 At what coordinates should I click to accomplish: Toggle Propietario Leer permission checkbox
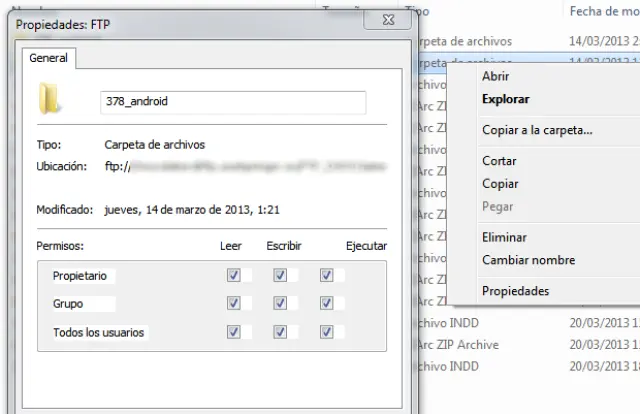(x=233, y=275)
